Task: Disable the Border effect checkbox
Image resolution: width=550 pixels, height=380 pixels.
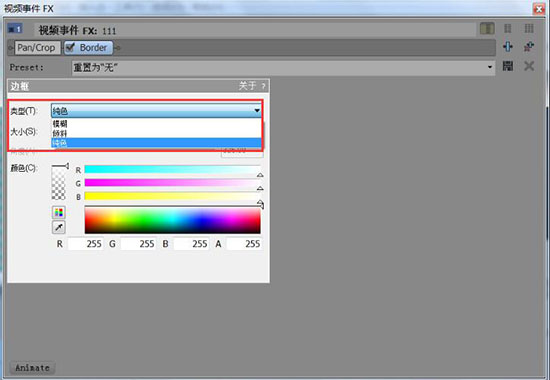Action: point(70,47)
